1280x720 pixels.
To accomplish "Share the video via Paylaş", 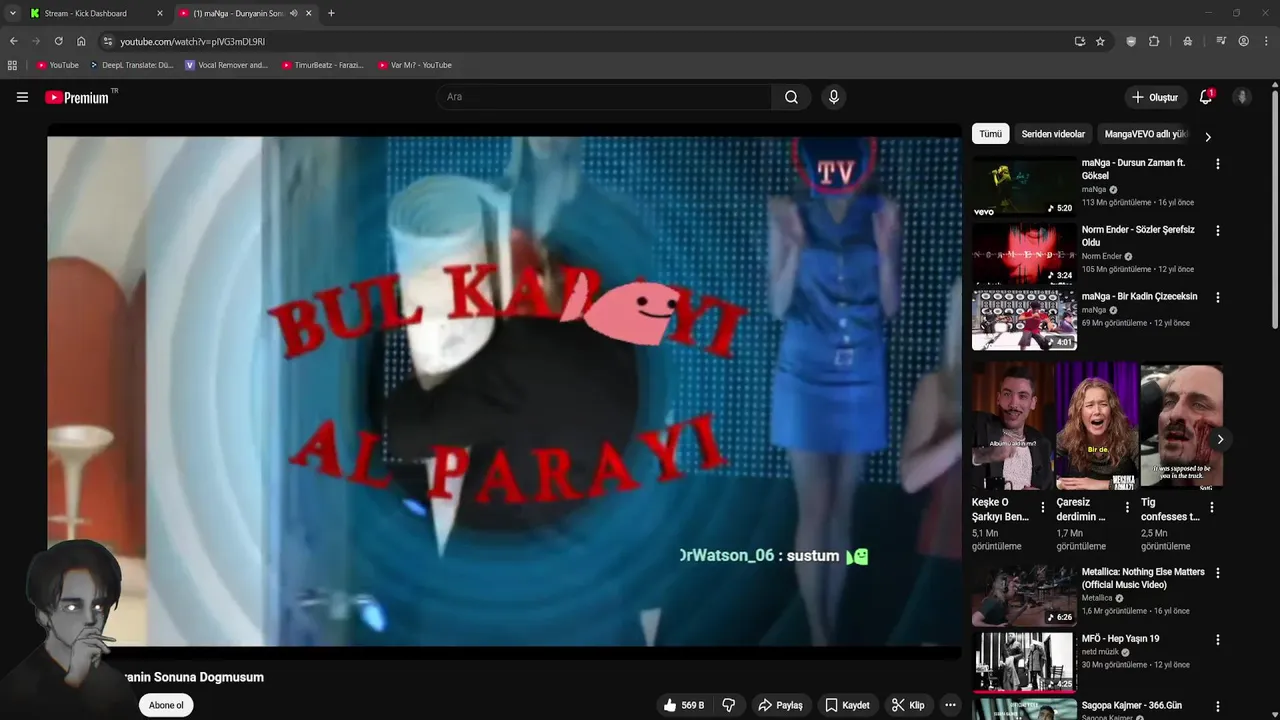I will (x=780, y=705).
